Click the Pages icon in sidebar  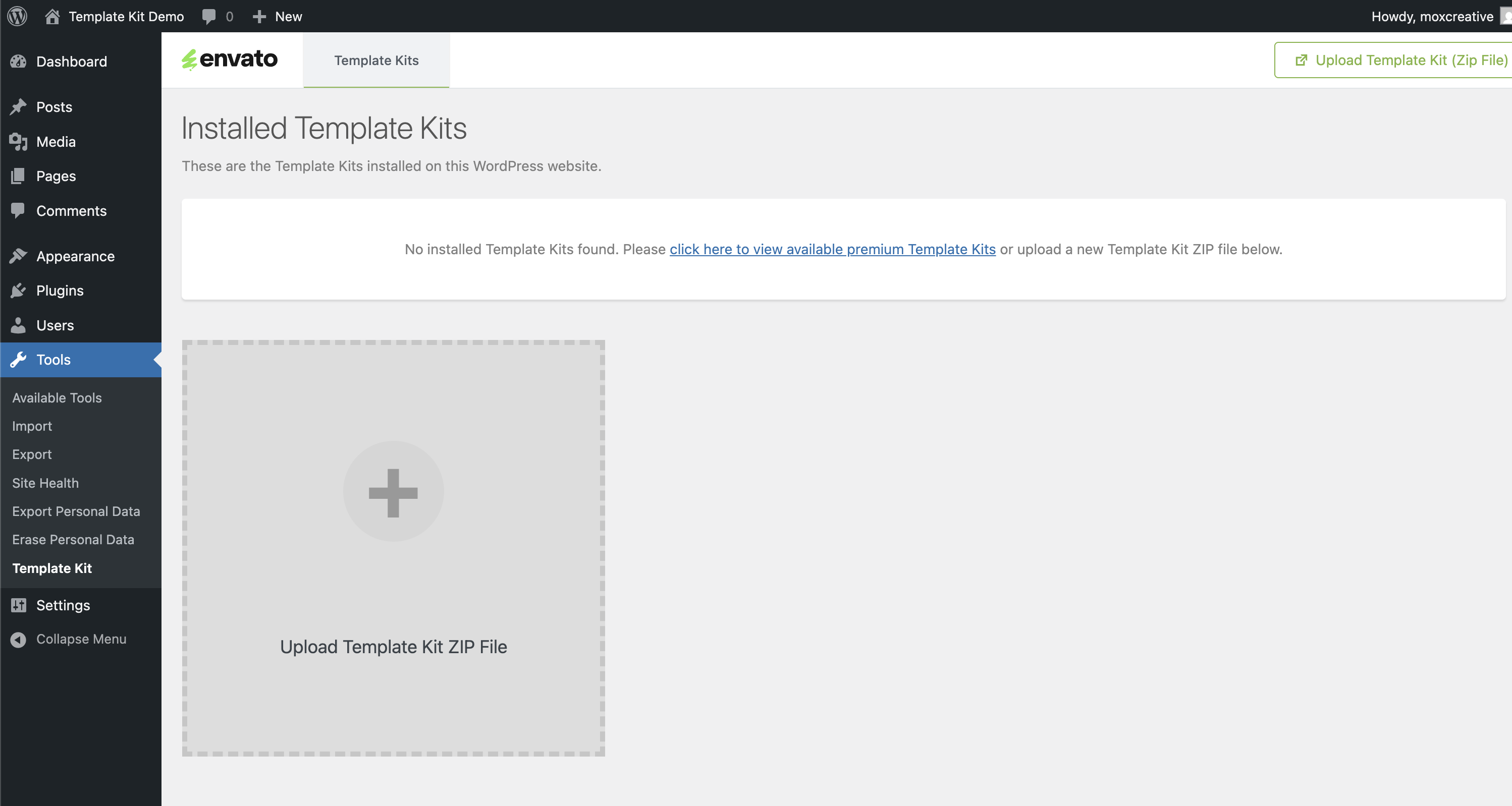(x=18, y=176)
